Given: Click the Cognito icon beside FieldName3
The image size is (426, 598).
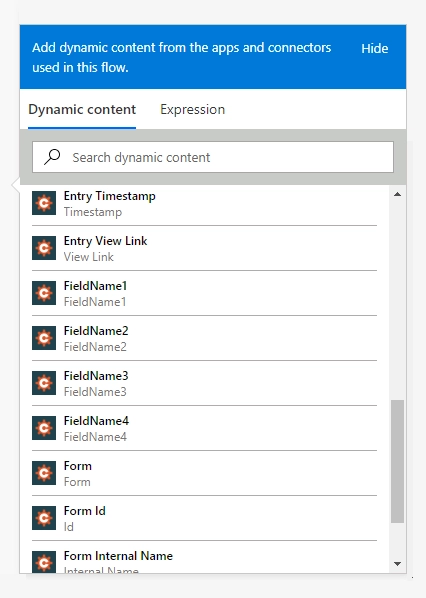Looking at the screenshot, I should [x=44, y=383].
